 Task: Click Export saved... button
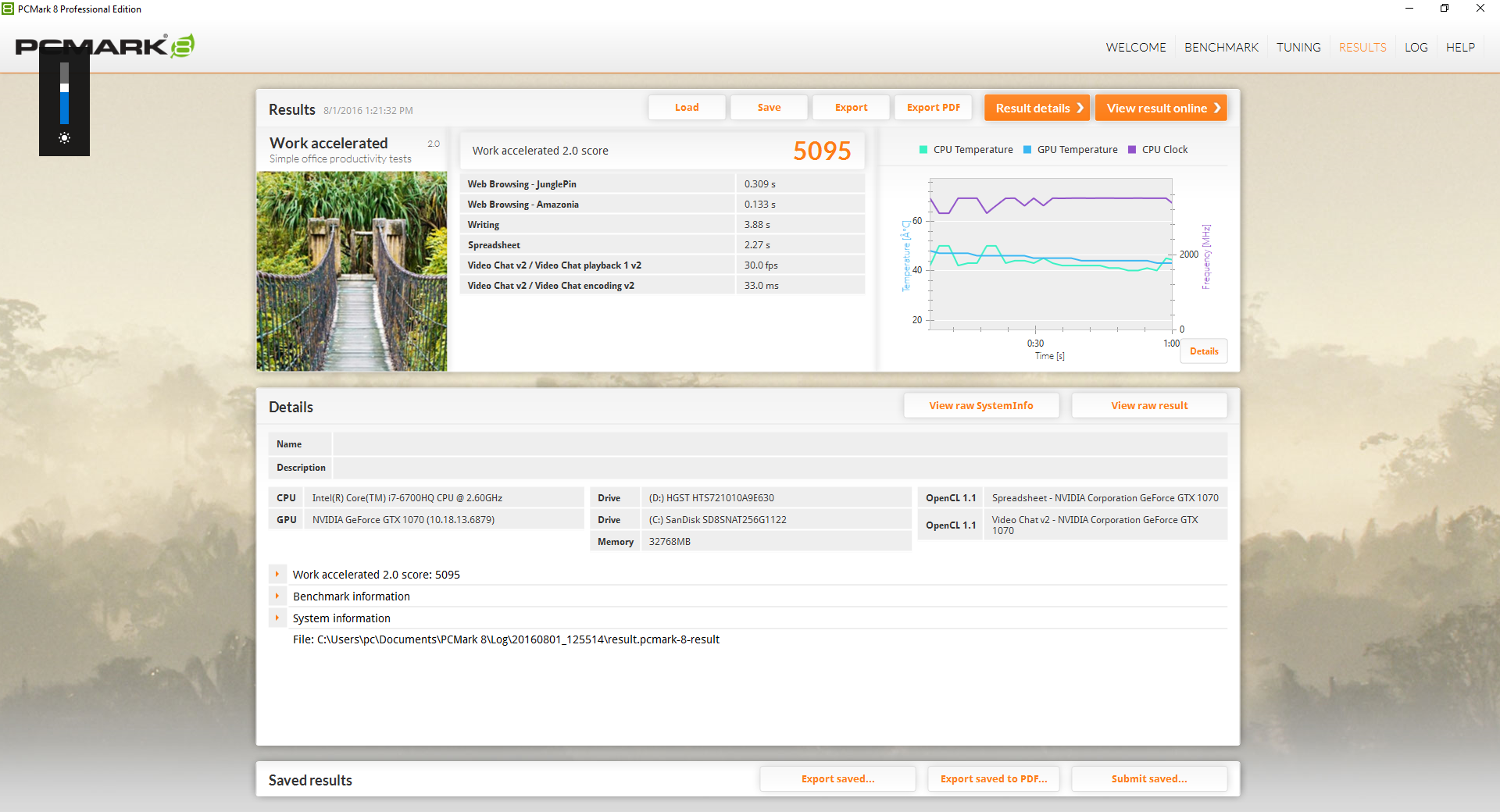pos(837,778)
